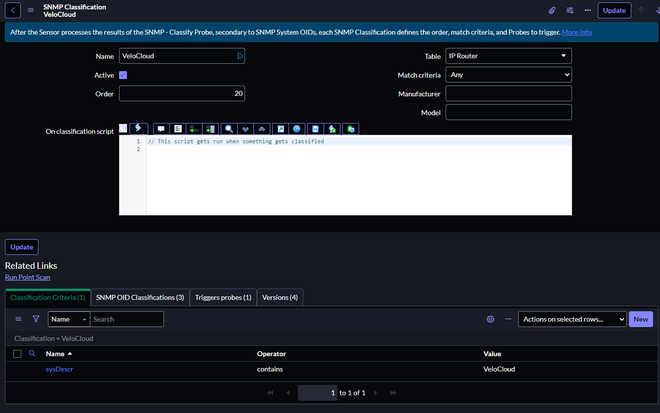660x413 pixels.
Task: Click the script editor lightning macro icon
Action: coord(138,128)
